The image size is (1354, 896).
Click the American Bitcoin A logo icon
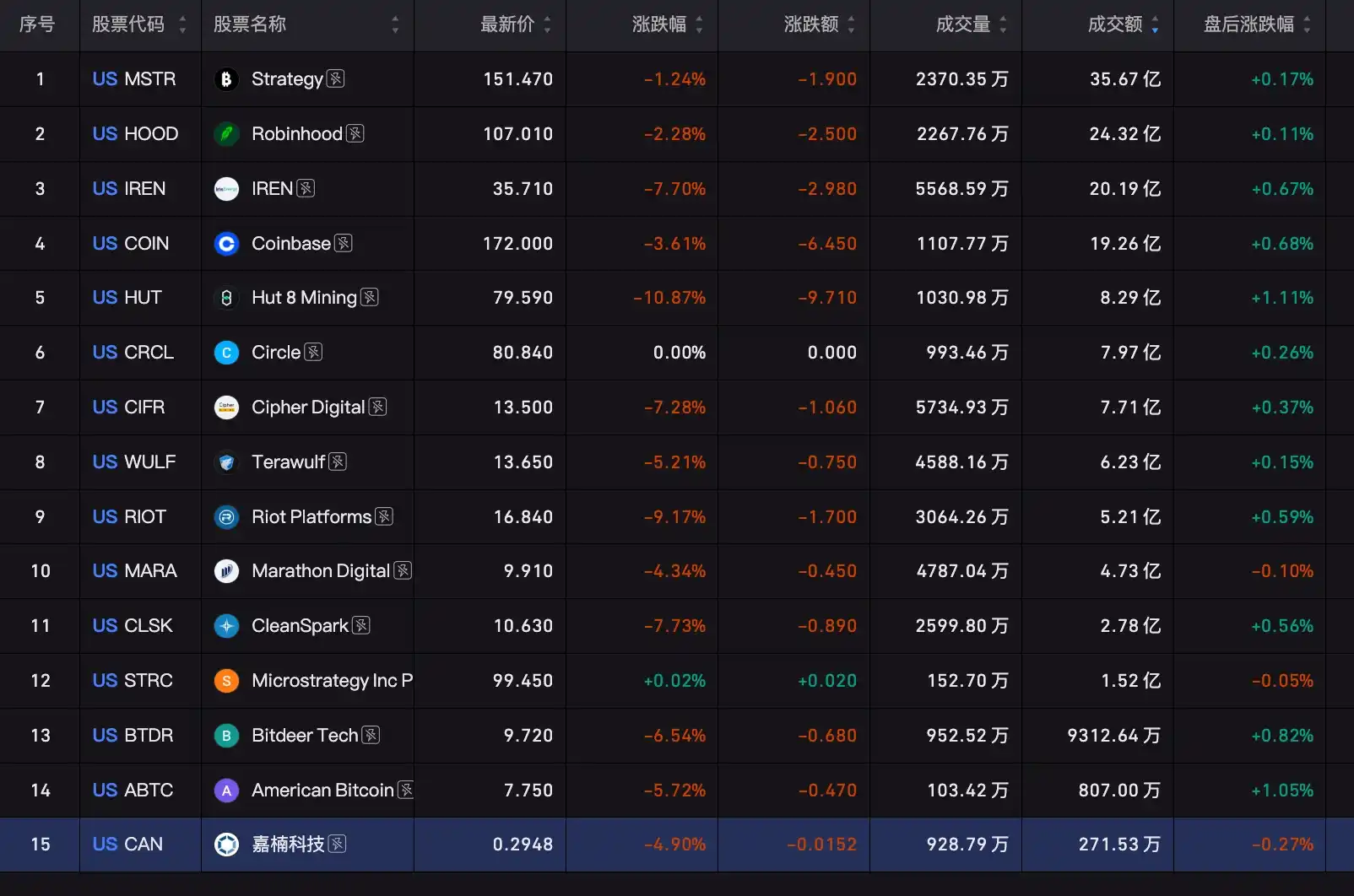click(x=226, y=791)
